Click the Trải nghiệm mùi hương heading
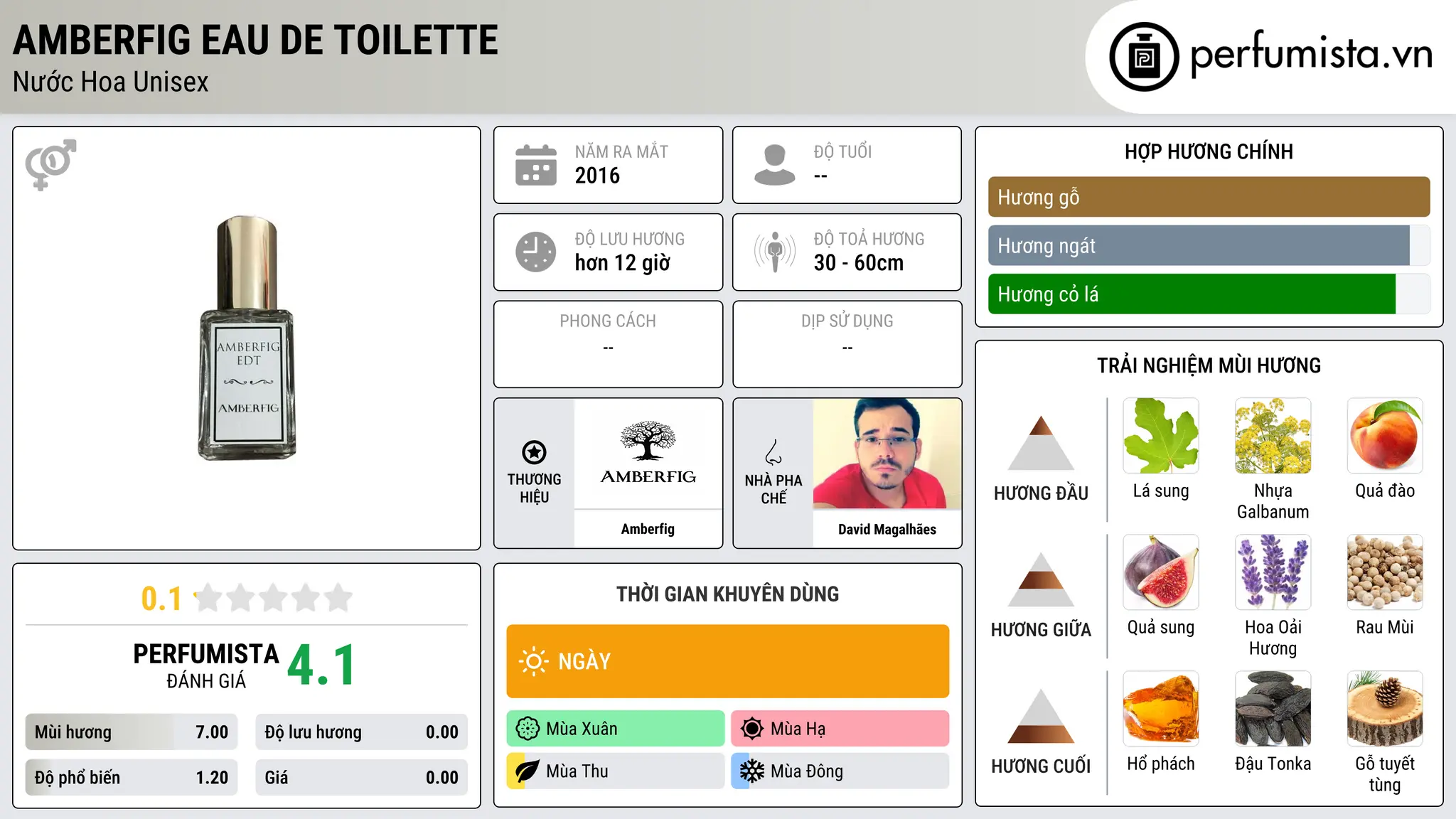This screenshot has width=1456, height=819. (x=1209, y=365)
